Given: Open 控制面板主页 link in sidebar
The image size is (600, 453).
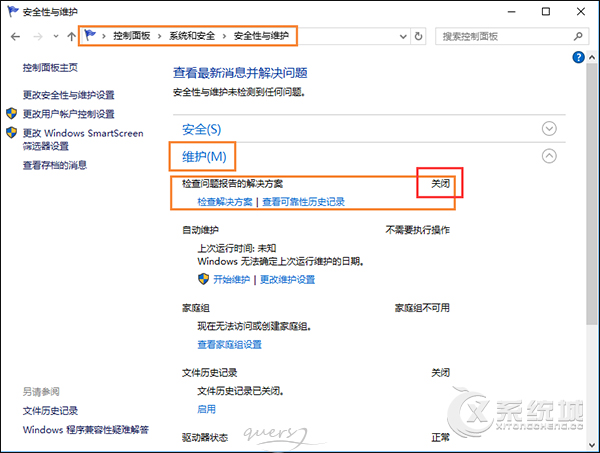Looking at the screenshot, I should 50,68.
